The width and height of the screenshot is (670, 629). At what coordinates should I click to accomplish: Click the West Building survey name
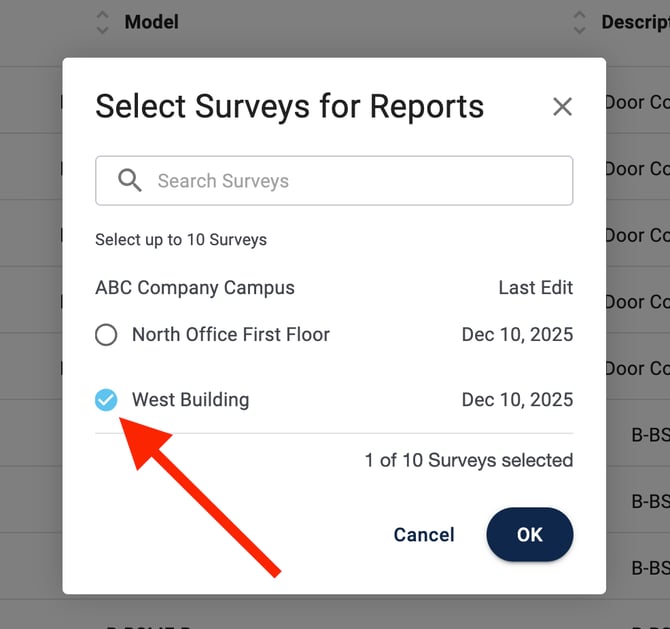click(190, 400)
